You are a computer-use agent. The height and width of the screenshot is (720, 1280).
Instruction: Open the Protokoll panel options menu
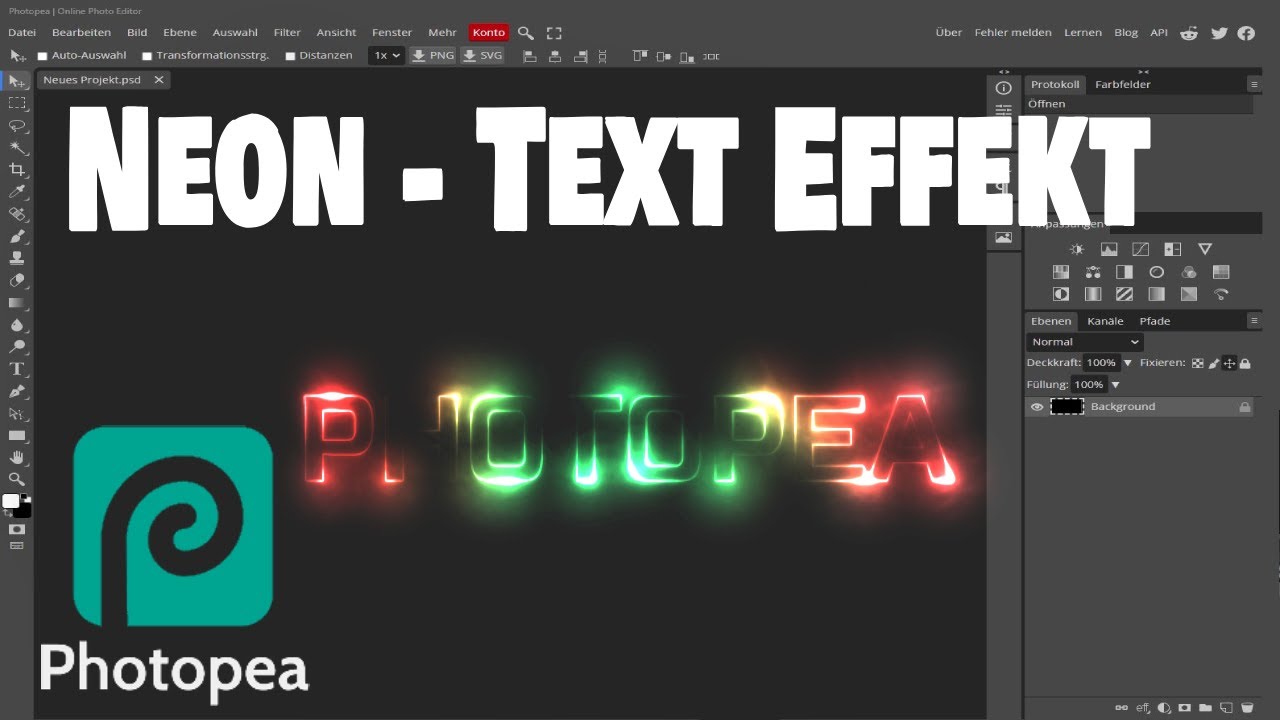tap(1254, 85)
